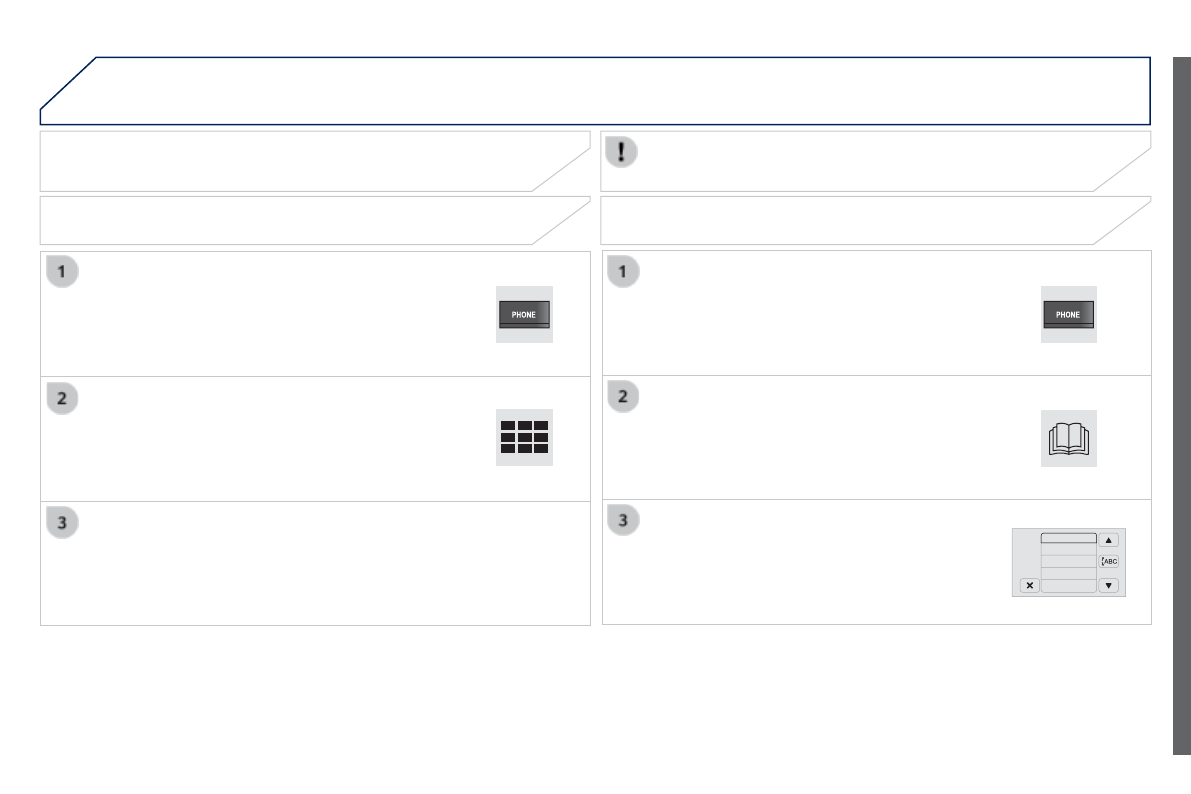1191x794 pixels.
Task: Tap the ABC alphabetical sort button
Action: 1108,561
